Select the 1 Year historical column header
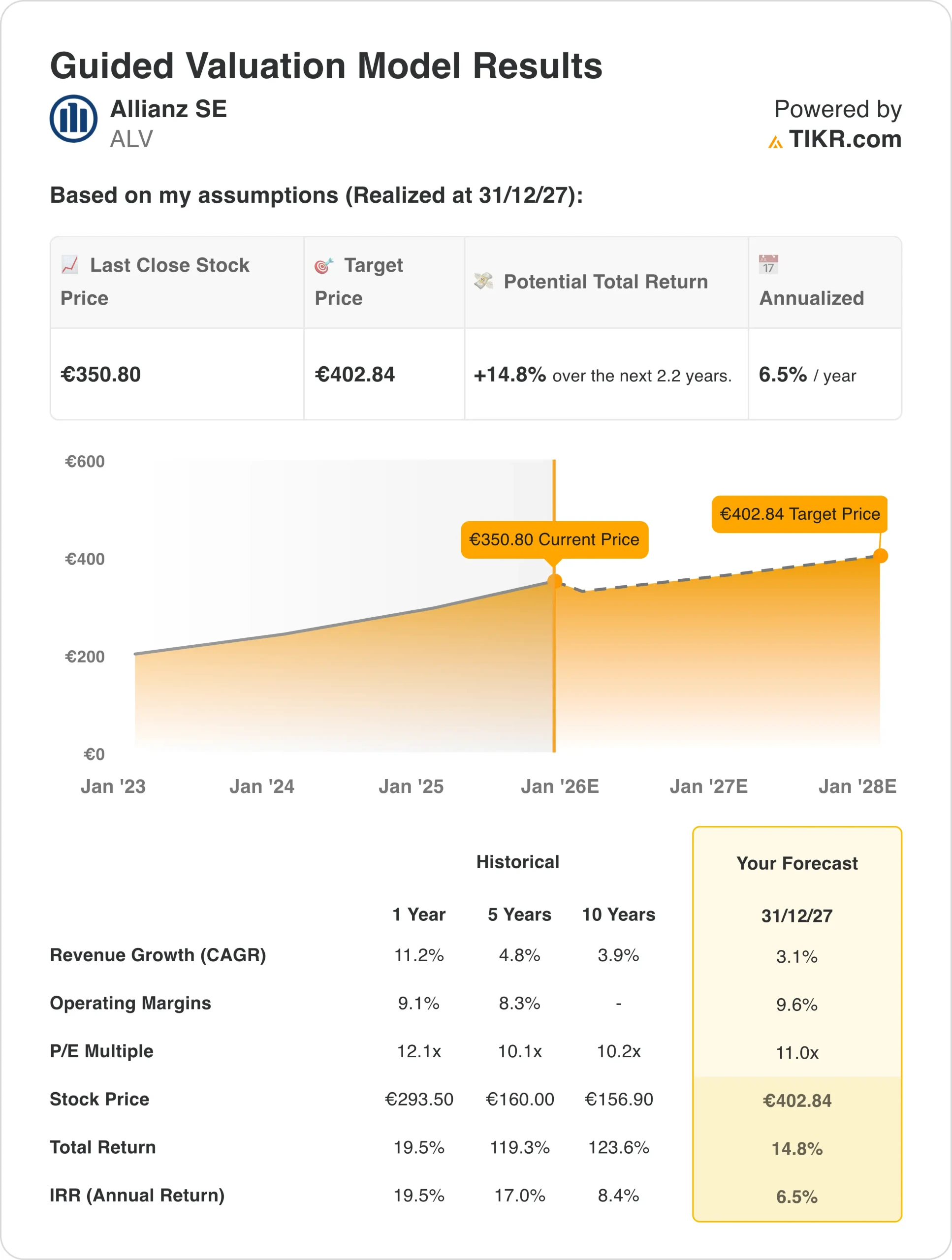The image size is (952, 1260). point(419,914)
